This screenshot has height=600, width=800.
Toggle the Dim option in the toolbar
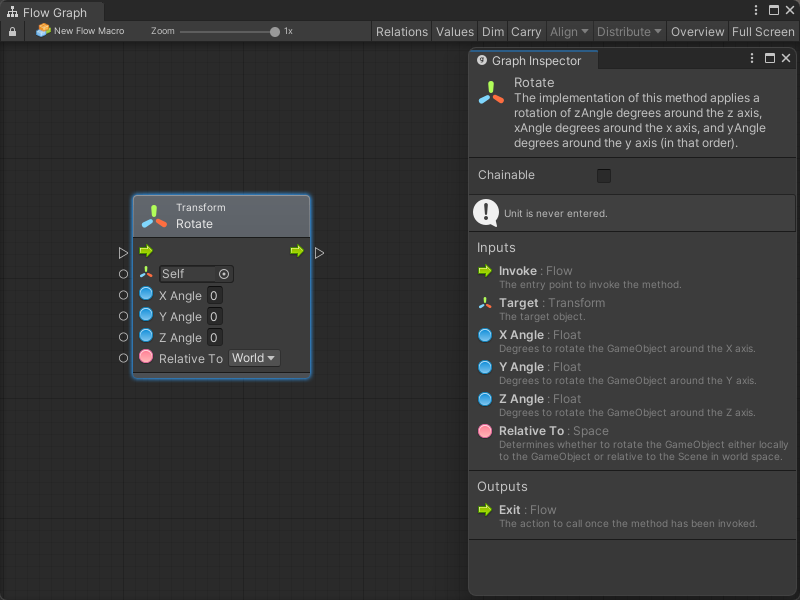pyautogui.click(x=493, y=32)
